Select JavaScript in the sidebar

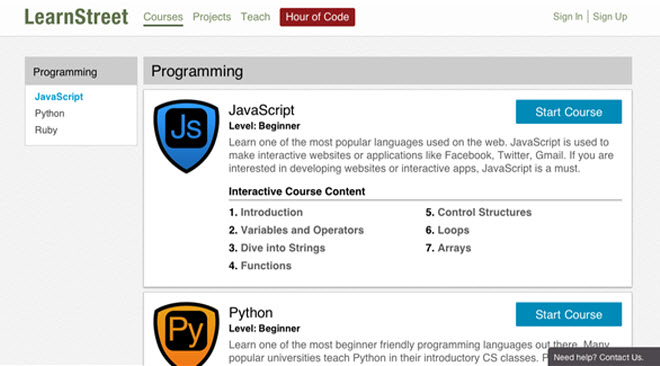pyautogui.click(x=59, y=97)
